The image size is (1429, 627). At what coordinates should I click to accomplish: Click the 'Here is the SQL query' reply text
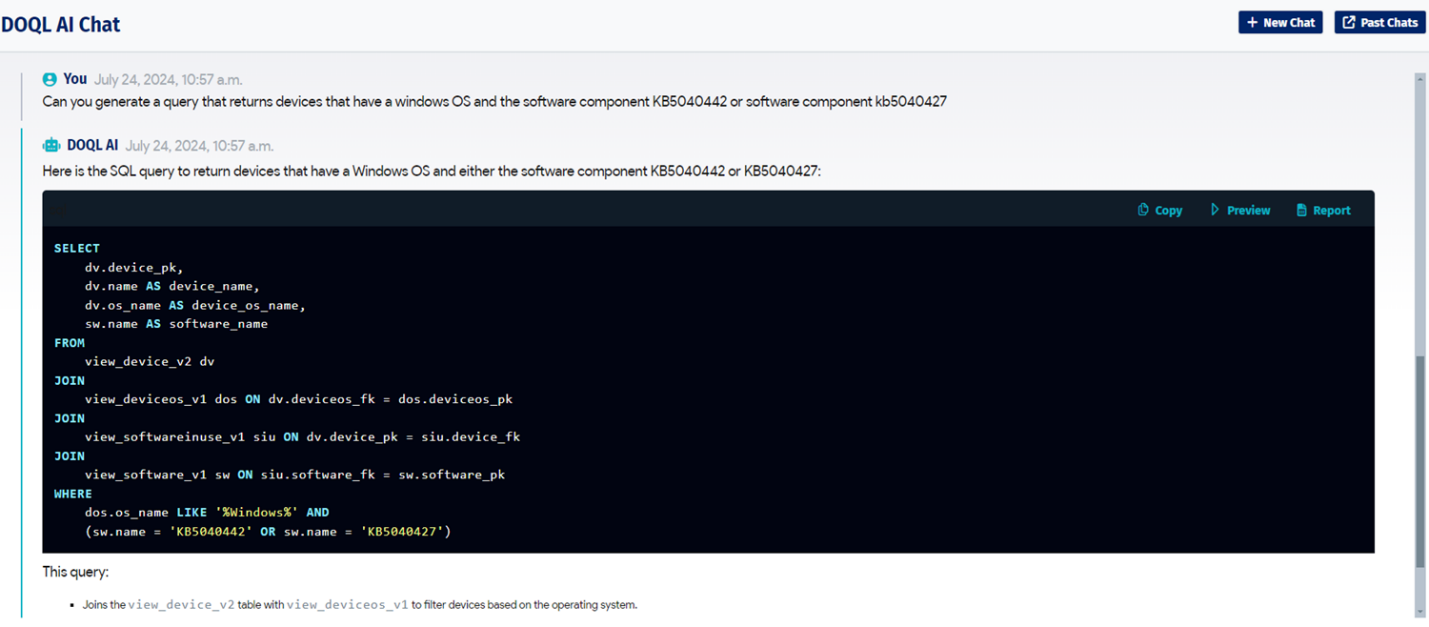coord(431,171)
